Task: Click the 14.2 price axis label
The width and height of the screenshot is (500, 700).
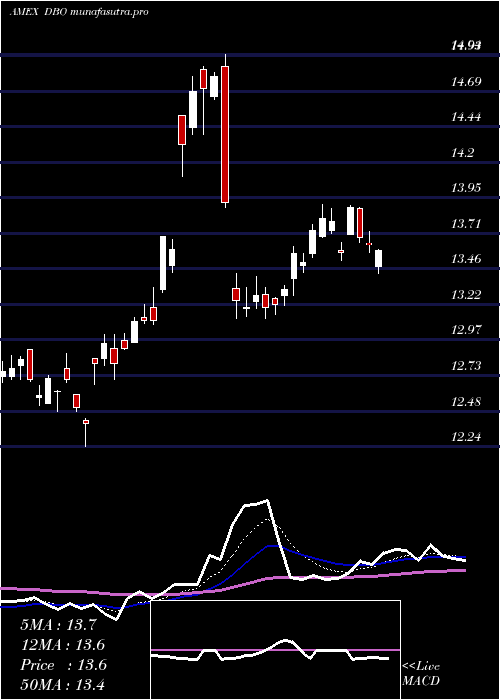Action: pyautogui.click(x=462, y=153)
